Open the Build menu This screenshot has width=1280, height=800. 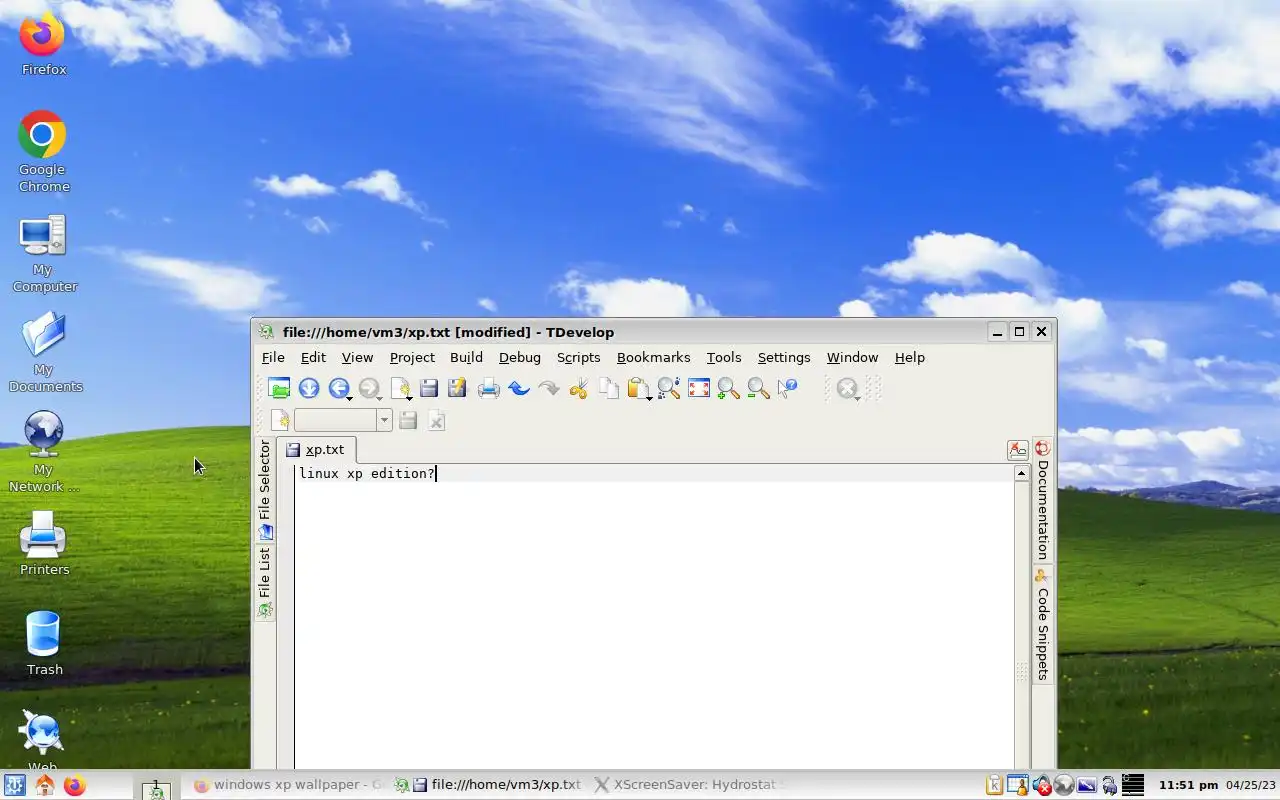pyautogui.click(x=466, y=357)
